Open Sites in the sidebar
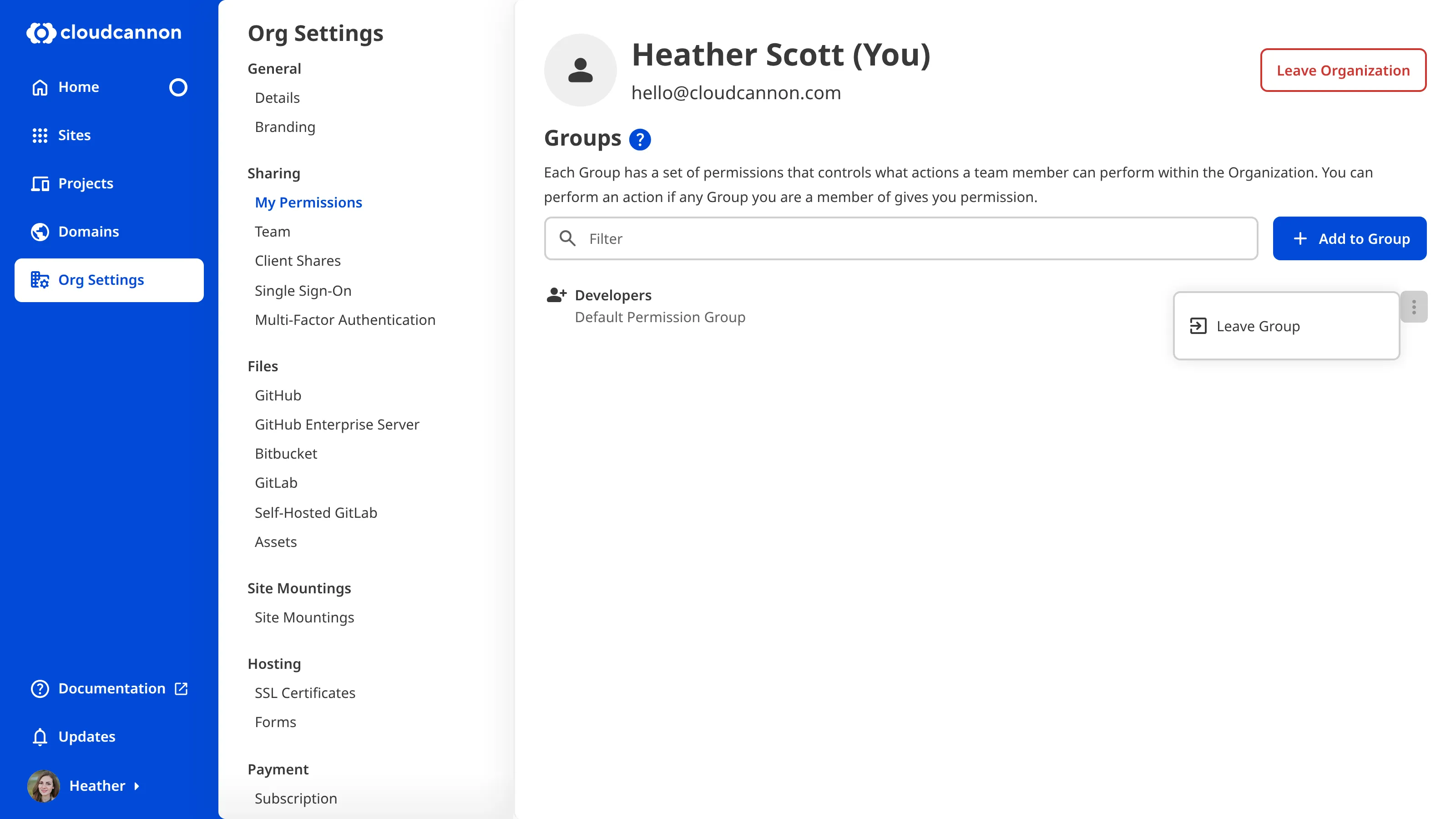 pyautogui.click(x=109, y=135)
